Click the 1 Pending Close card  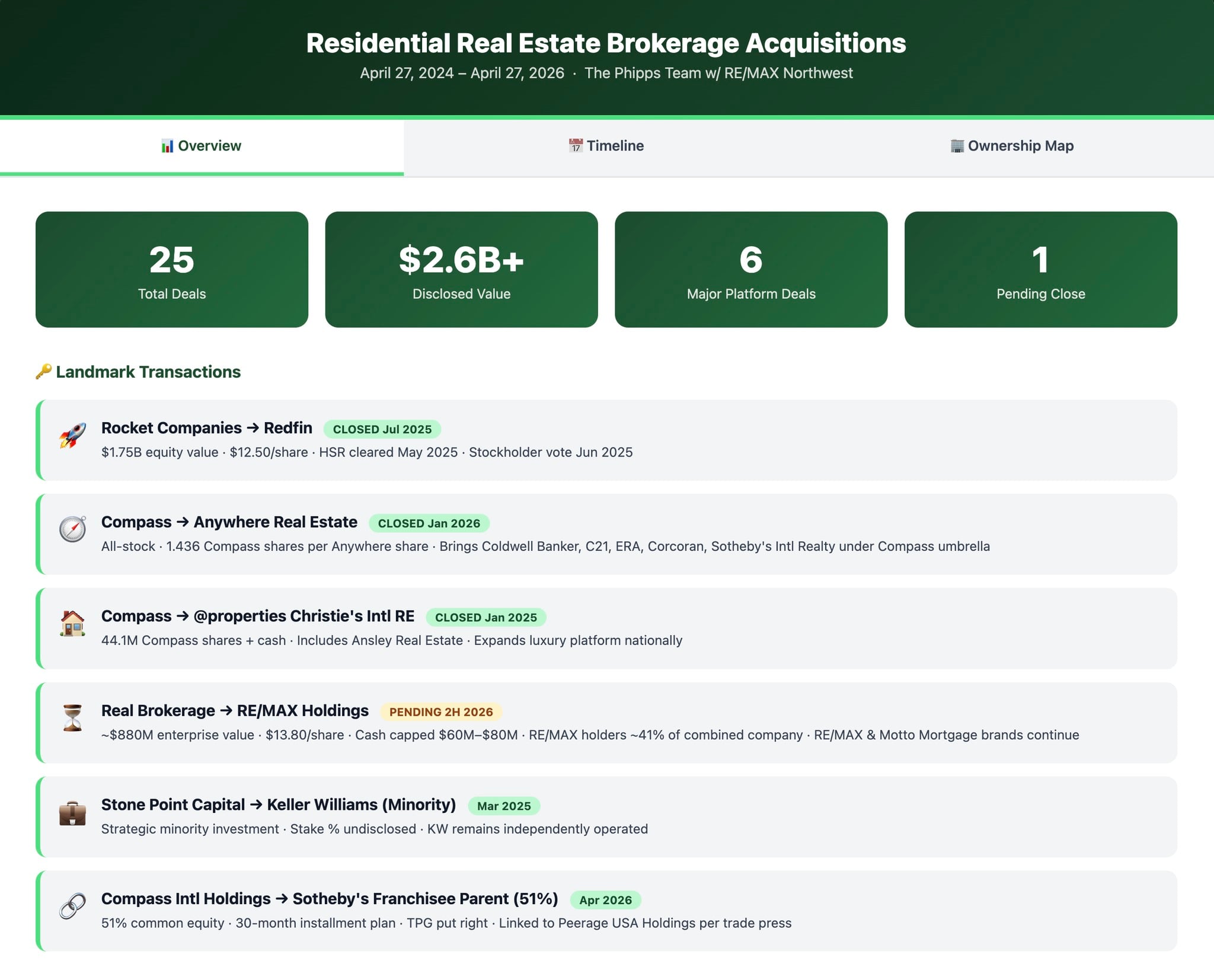pyautogui.click(x=1040, y=269)
